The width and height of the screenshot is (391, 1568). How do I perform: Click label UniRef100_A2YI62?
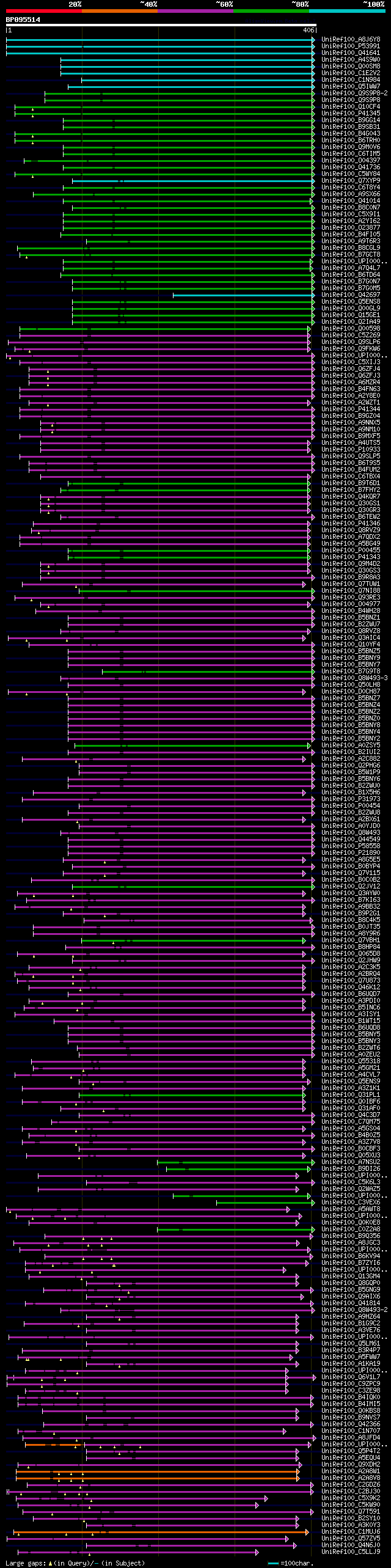pyautogui.click(x=351, y=221)
